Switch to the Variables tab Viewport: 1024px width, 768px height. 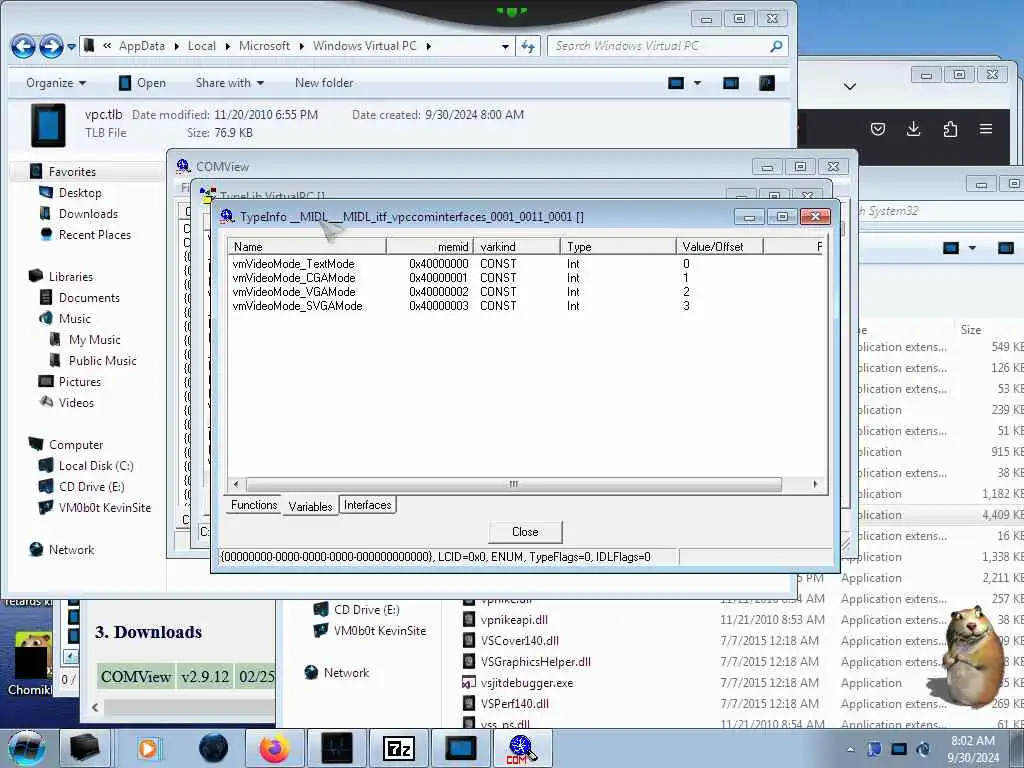tap(310, 506)
